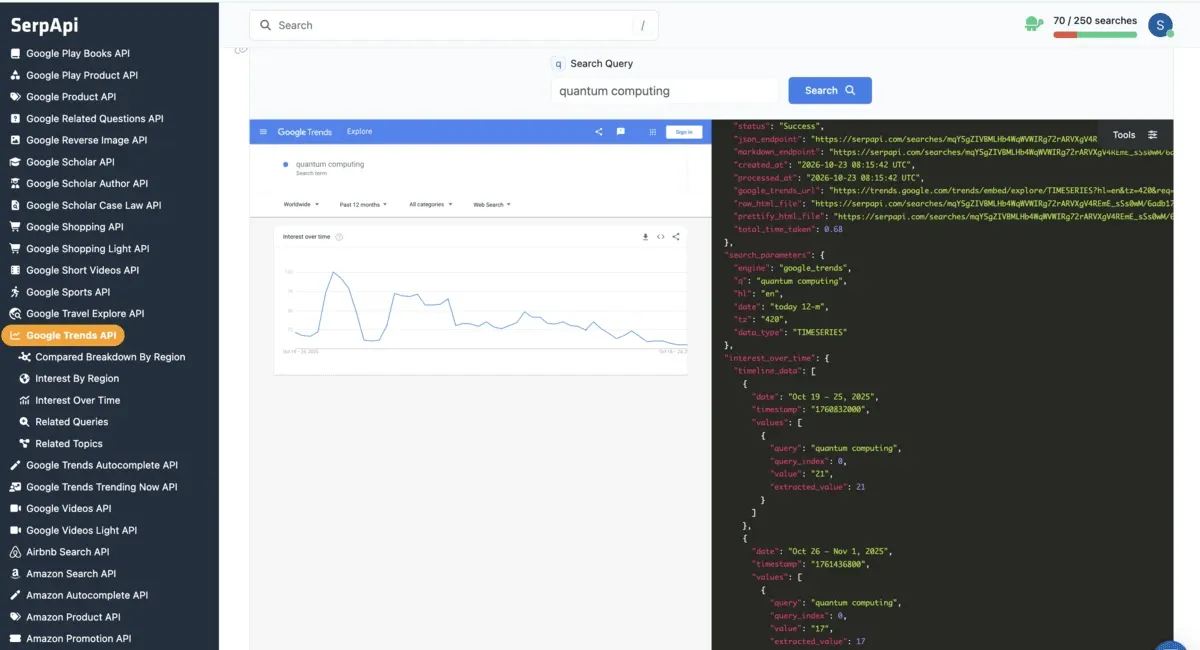
Task: Click the SerpApi logo
Action: (44, 25)
